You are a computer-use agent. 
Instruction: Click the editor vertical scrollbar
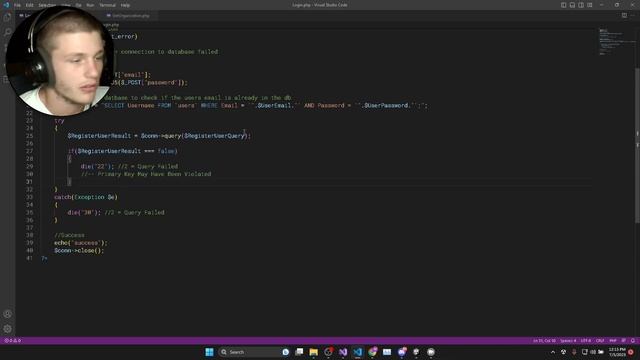[x=637, y=146]
